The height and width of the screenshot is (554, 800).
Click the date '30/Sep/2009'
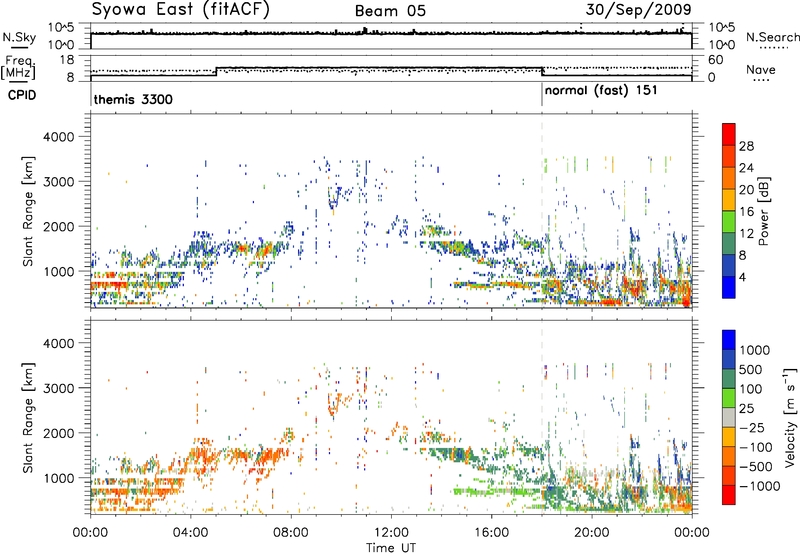[x=638, y=10]
